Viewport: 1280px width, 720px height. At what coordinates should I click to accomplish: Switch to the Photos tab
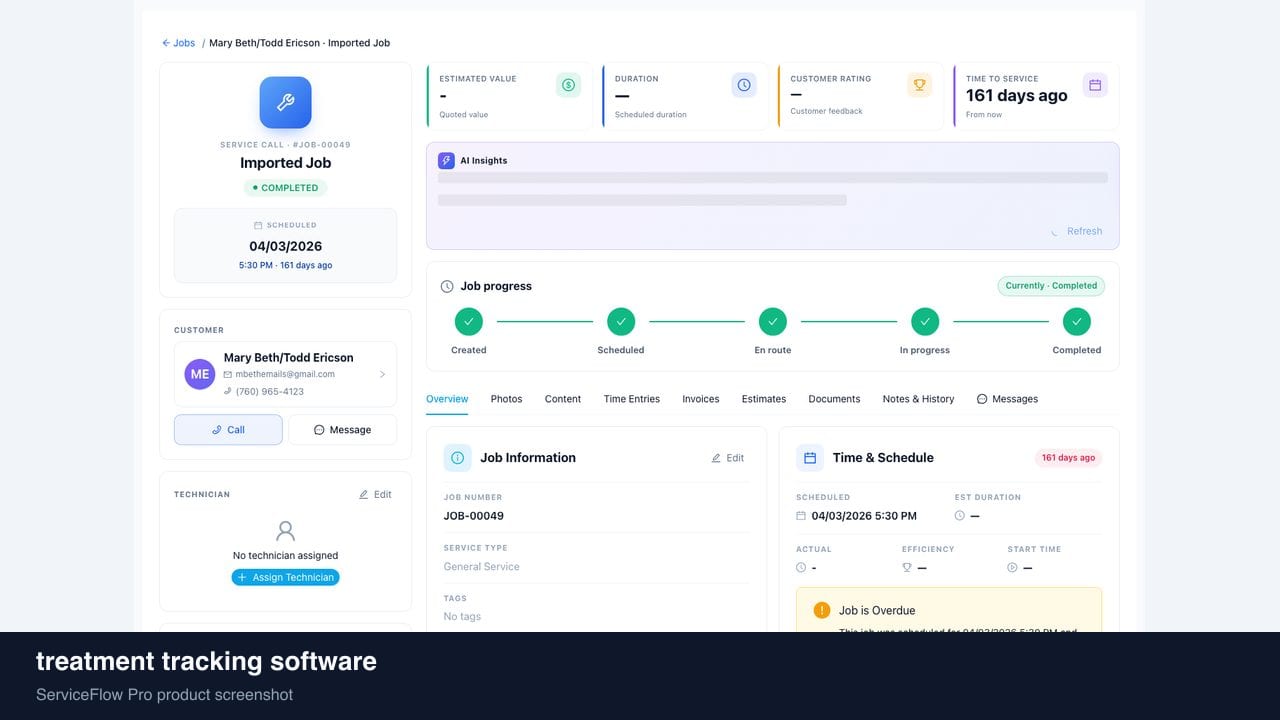pos(506,399)
